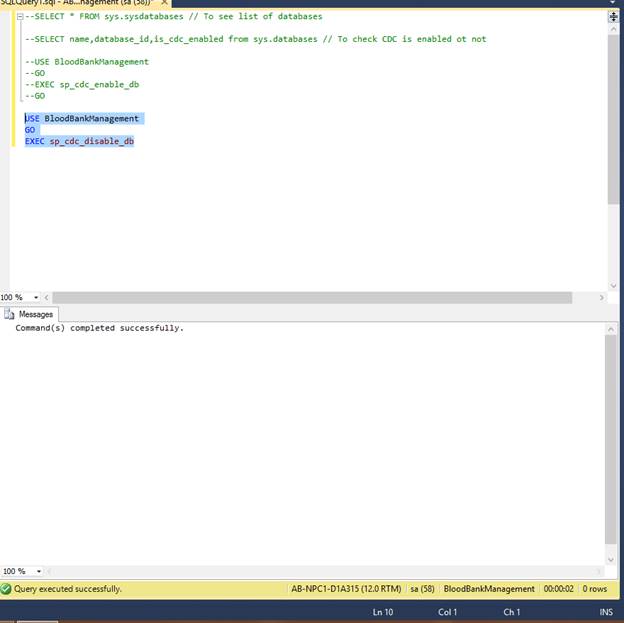This screenshot has width=624, height=623.
Task: Click the '--USE BloodBankManagement' comment line
Action: pos(87,62)
